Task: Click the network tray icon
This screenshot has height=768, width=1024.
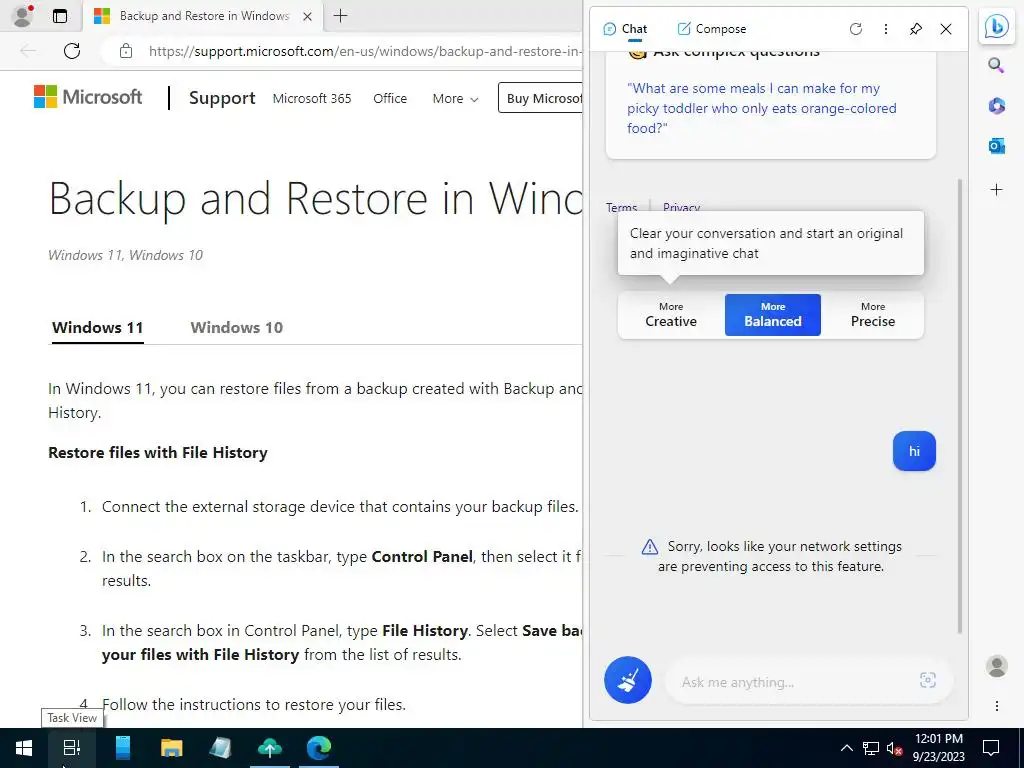Action: tap(871, 748)
